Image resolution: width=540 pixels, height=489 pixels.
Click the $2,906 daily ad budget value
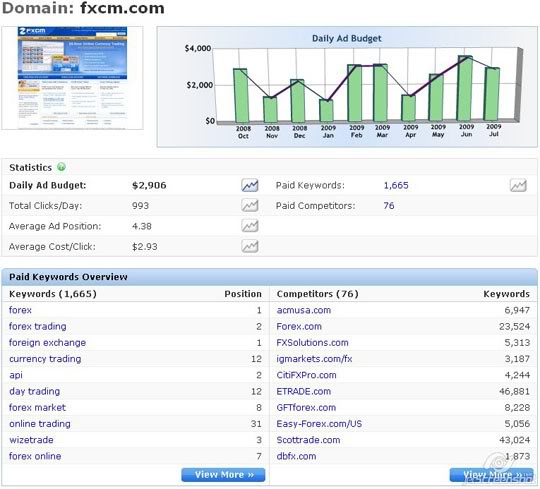[x=149, y=185]
